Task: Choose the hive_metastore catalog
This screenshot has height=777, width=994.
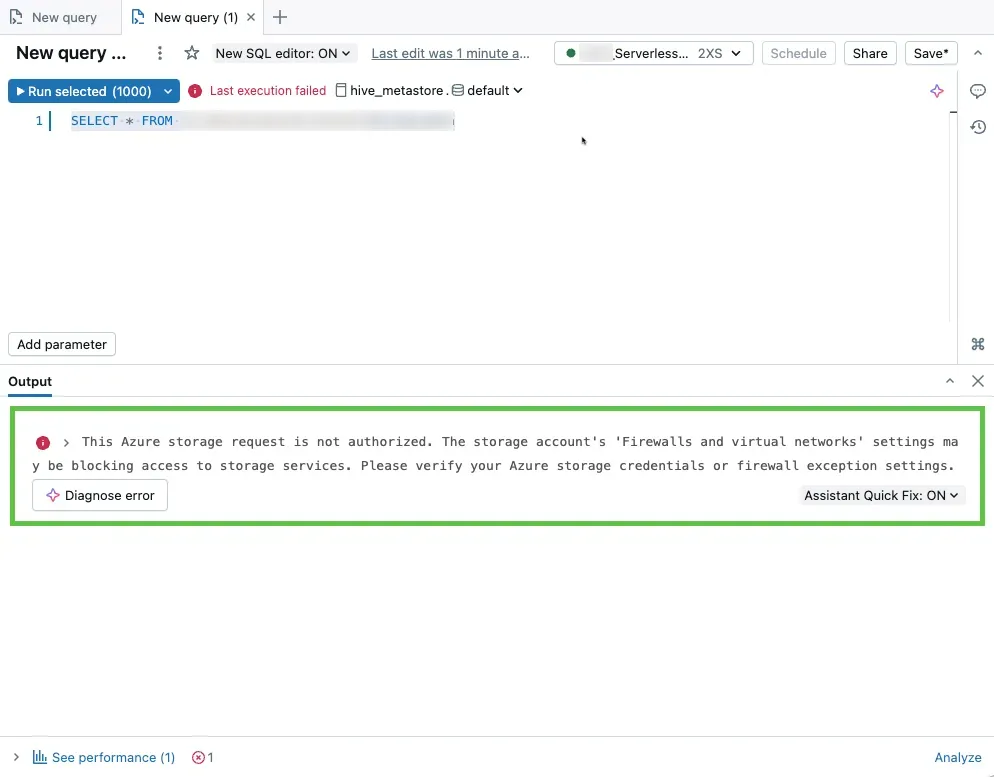Action: pos(390,91)
